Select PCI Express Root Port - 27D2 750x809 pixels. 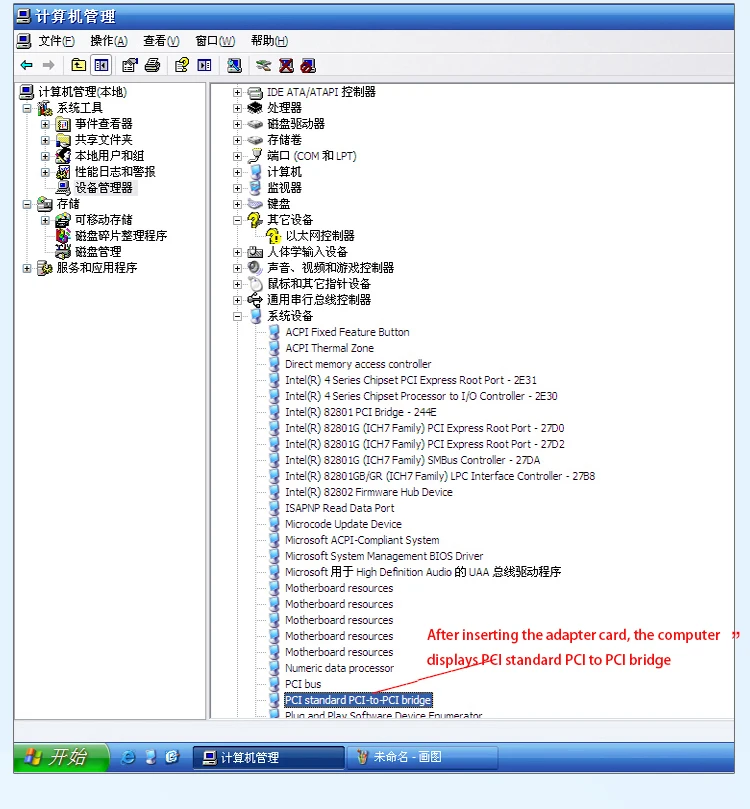pos(425,444)
